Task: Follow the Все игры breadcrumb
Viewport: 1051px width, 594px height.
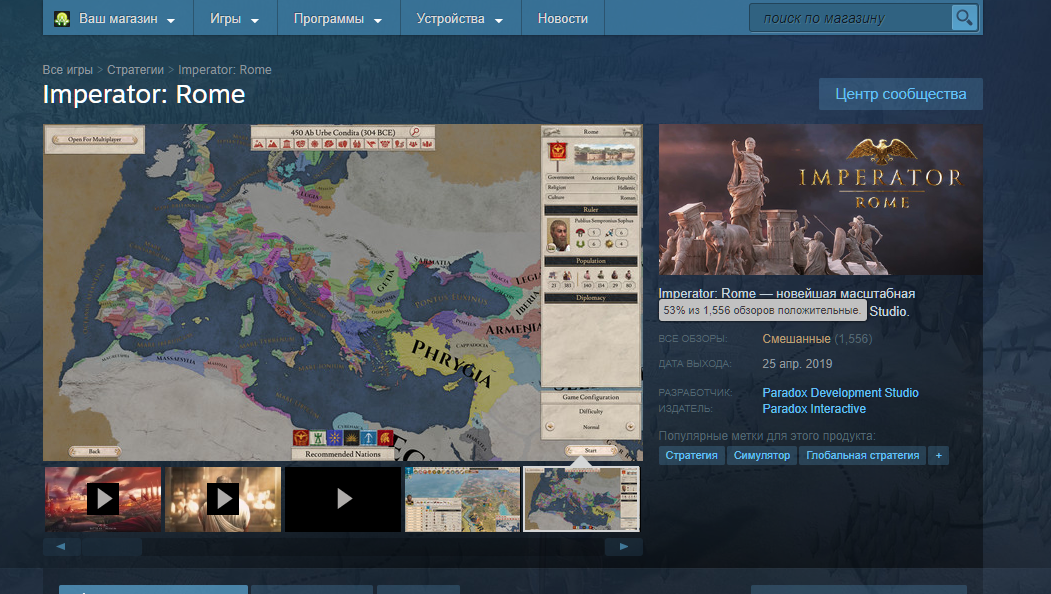Action: click(67, 70)
